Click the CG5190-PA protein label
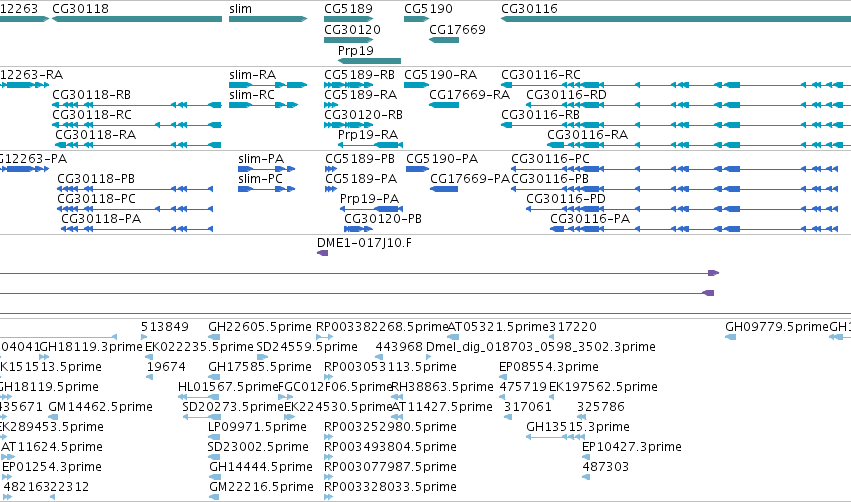Viewport: 851px width, 502px height. tap(442, 158)
